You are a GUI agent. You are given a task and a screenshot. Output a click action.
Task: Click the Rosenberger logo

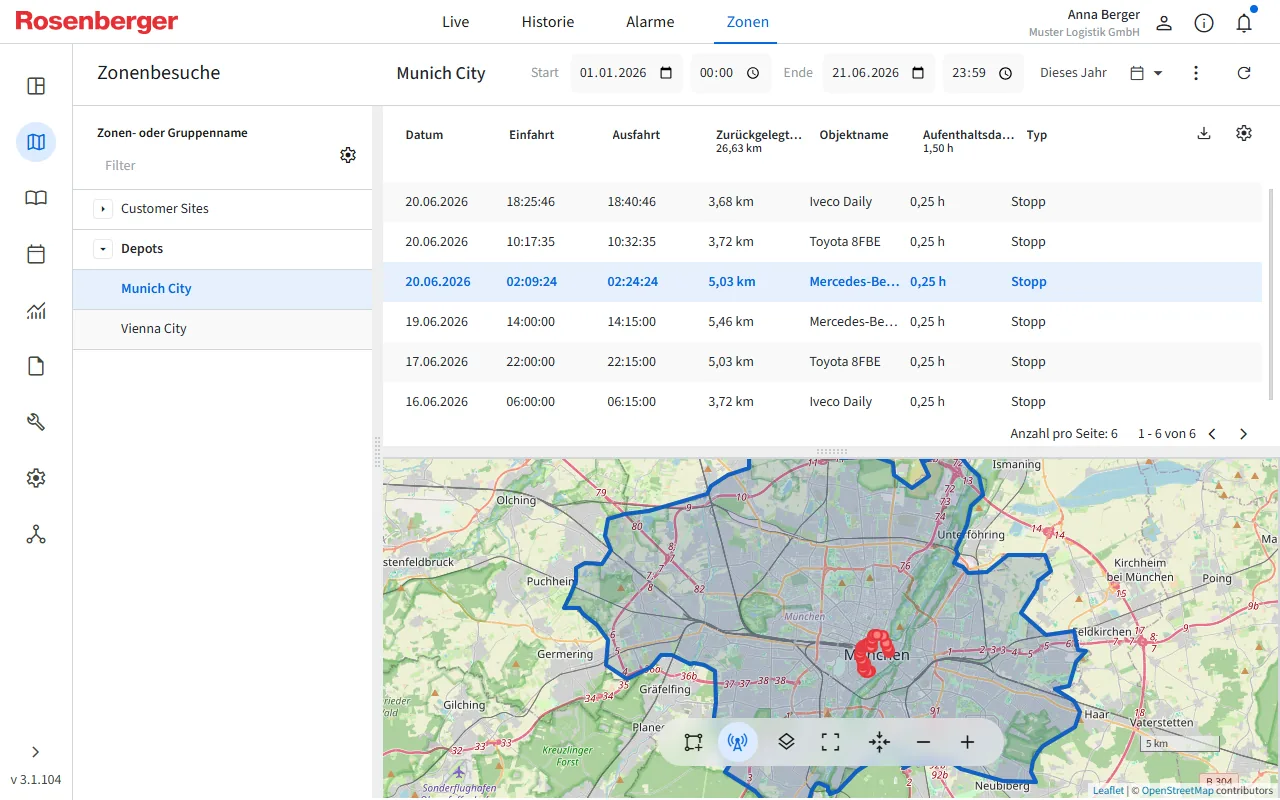[x=97, y=22]
